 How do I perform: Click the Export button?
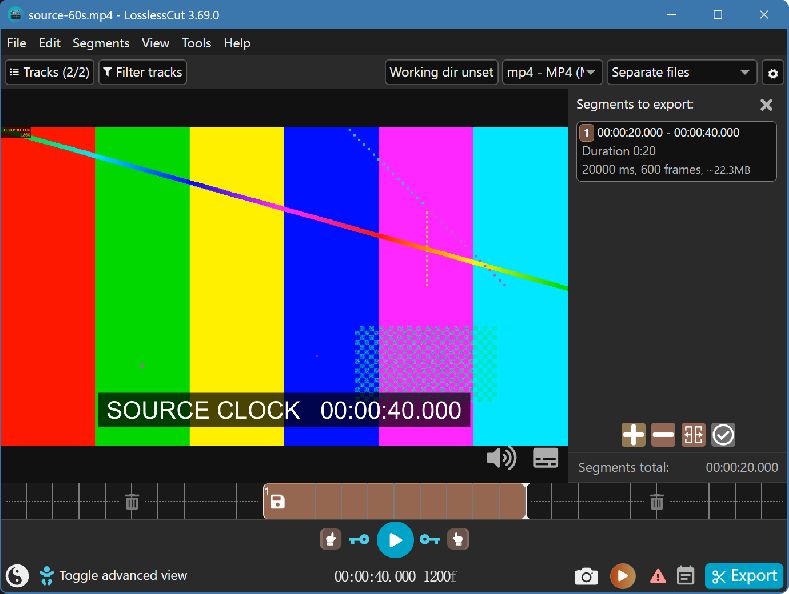744,576
